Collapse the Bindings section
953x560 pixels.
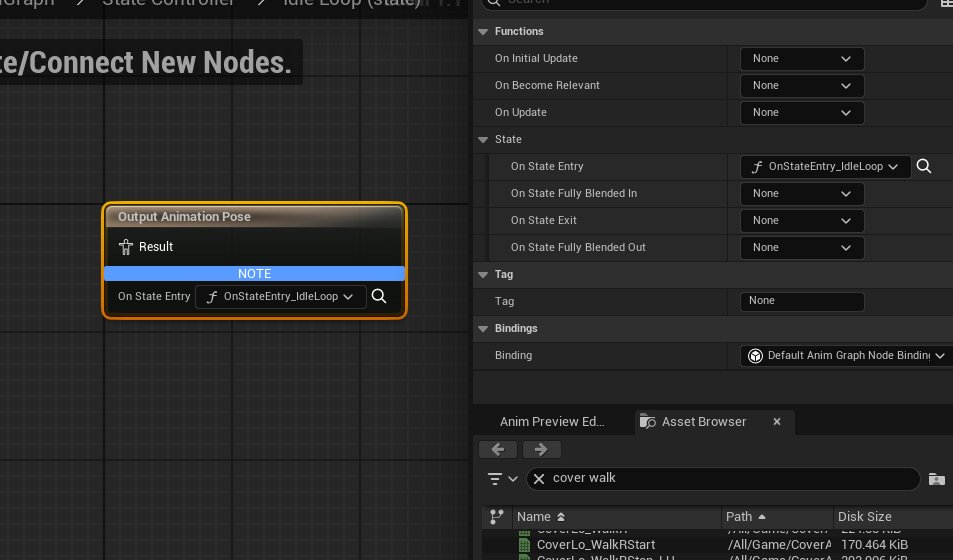[483, 329]
